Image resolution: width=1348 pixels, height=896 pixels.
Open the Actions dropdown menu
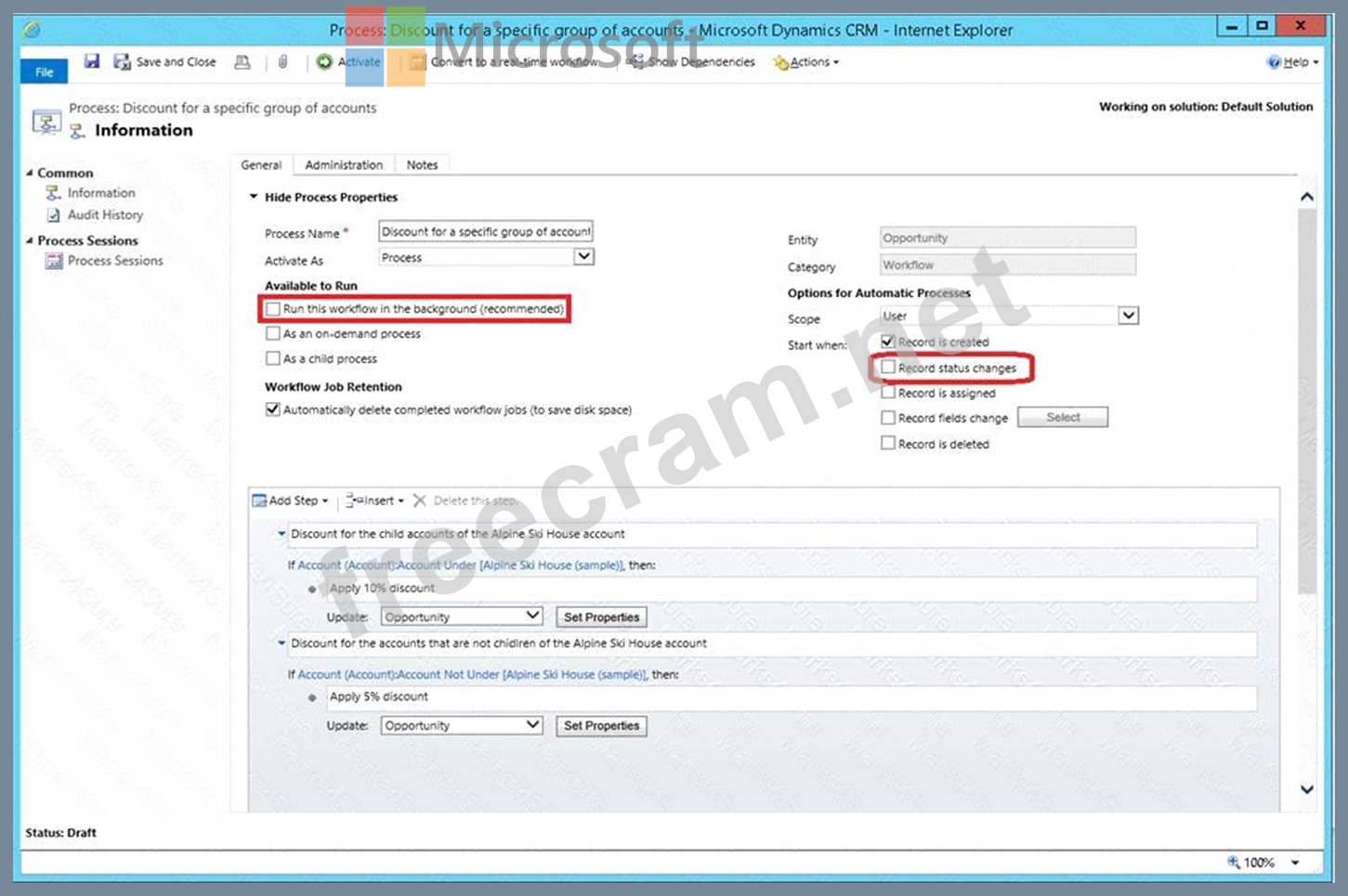805,62
